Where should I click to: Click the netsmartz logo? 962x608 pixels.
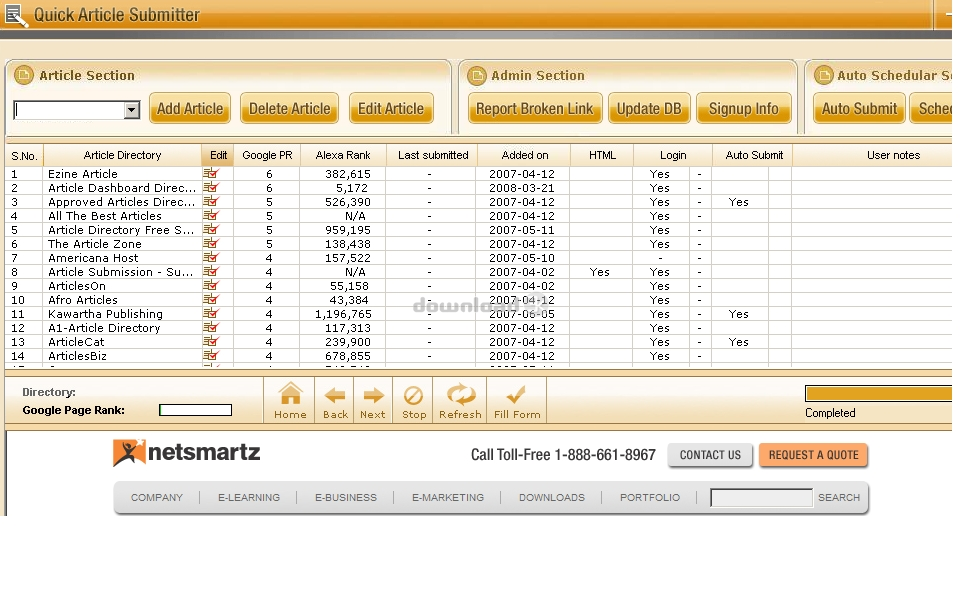(x=187, y=453)
